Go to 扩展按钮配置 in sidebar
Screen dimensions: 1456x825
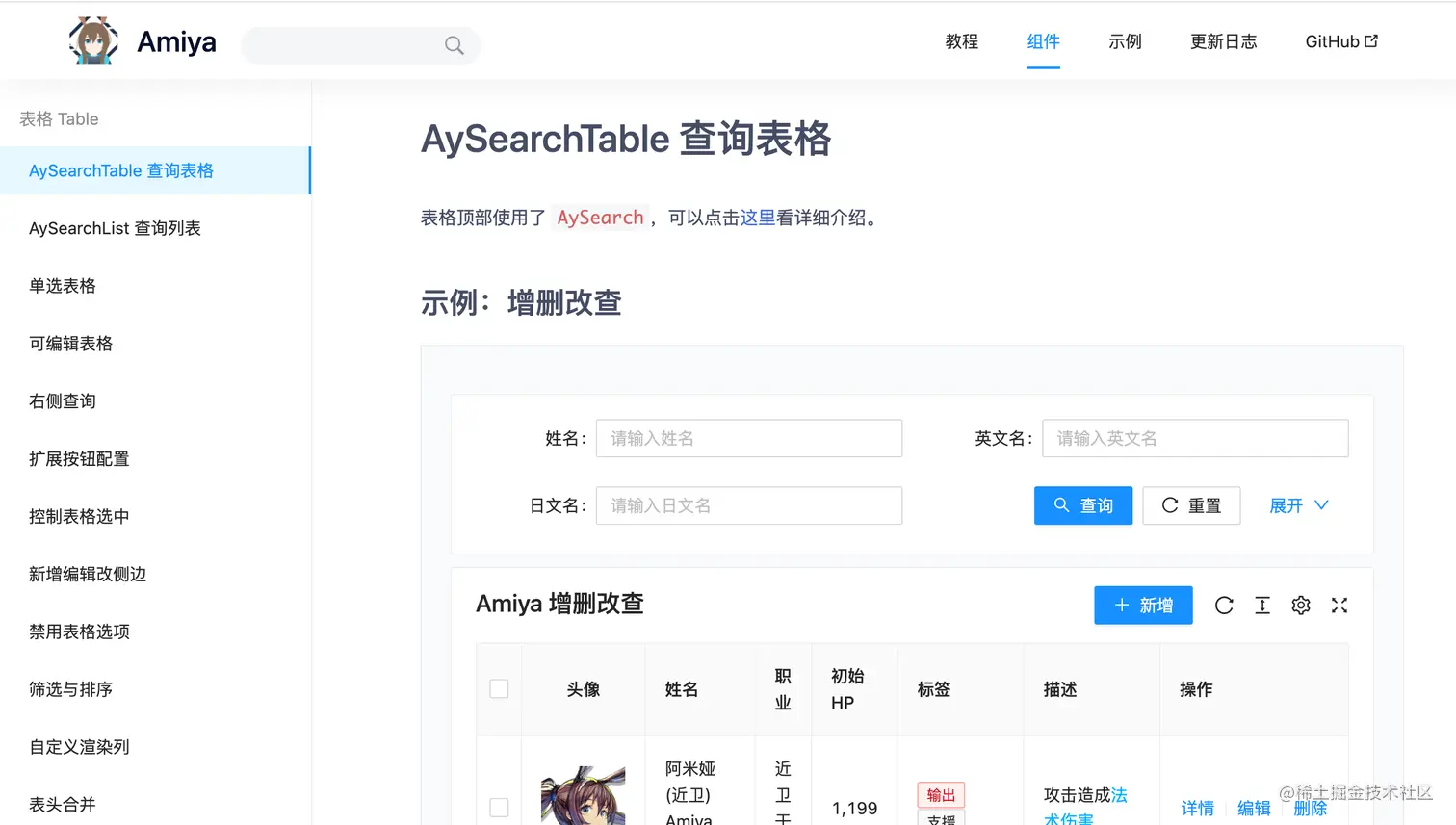coord(155,459)
